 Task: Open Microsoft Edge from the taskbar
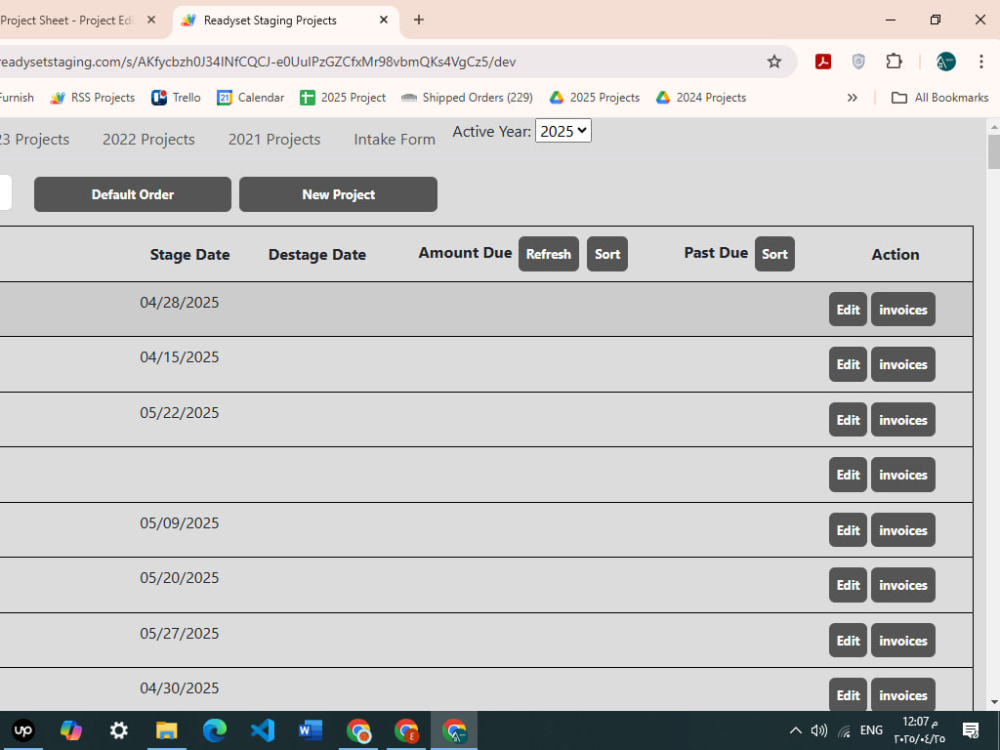[x=214, y=731]
